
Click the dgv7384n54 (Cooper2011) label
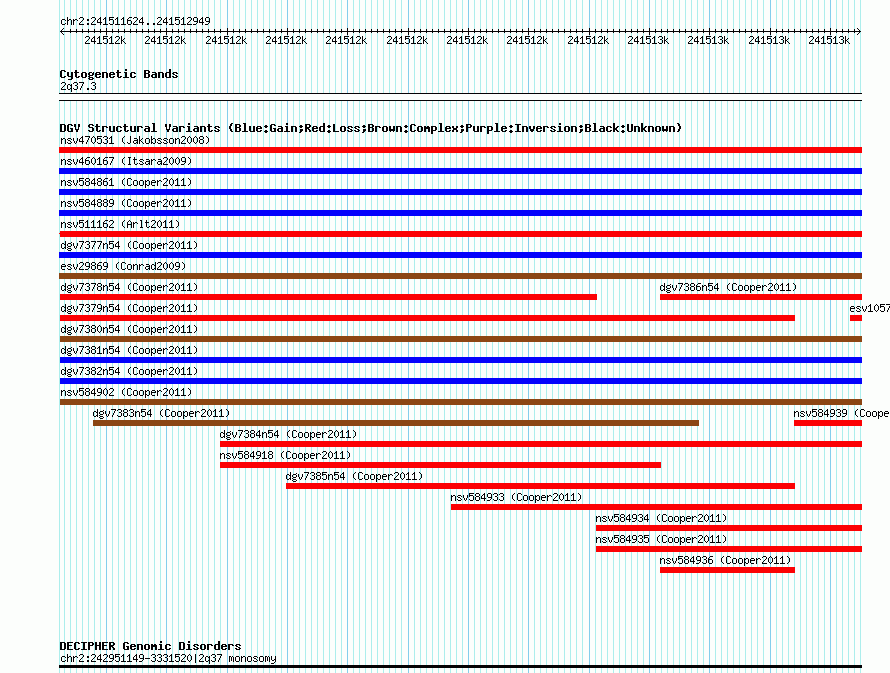tap(288, 434)
